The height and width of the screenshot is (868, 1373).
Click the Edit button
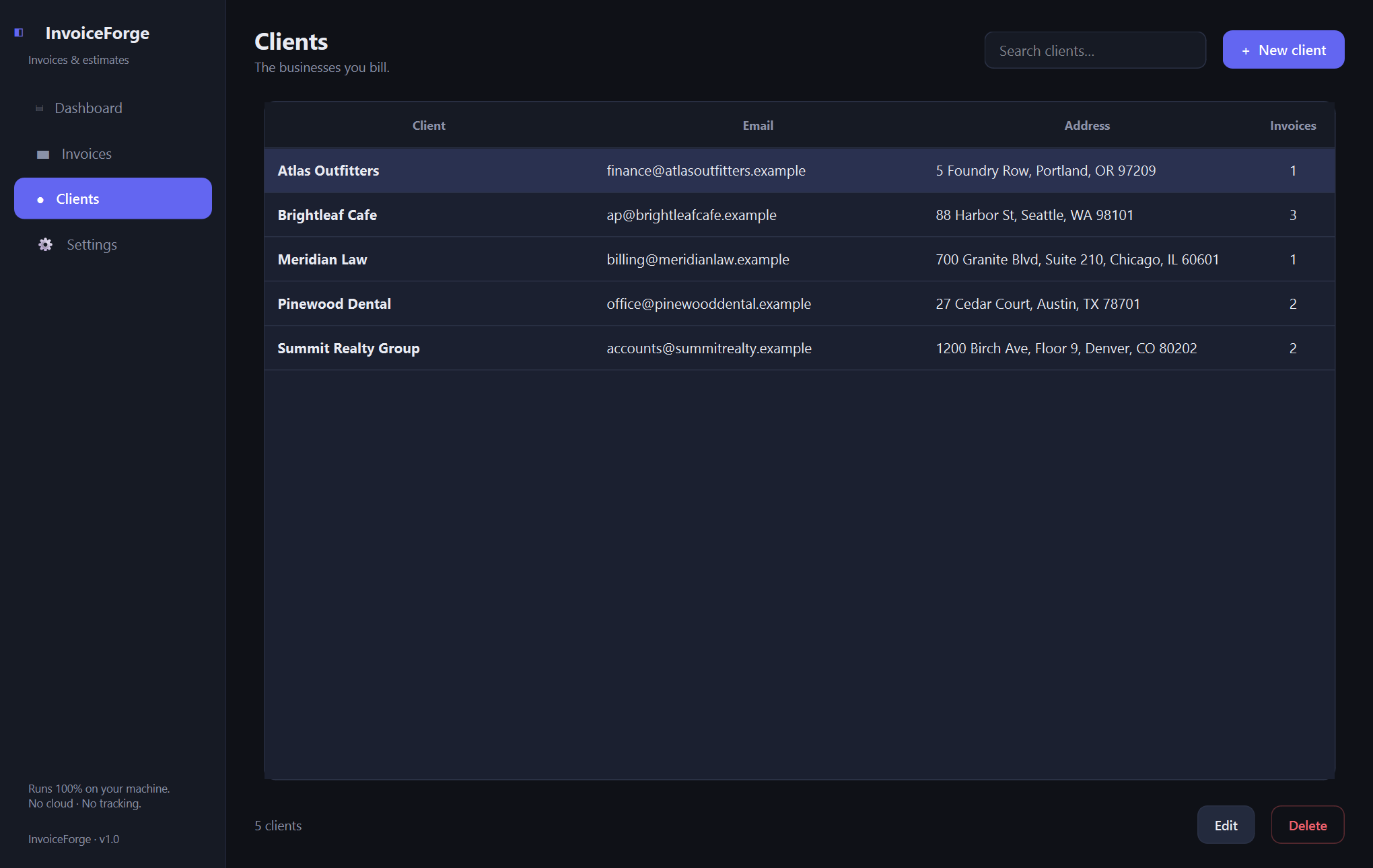tap(1226, 825)
